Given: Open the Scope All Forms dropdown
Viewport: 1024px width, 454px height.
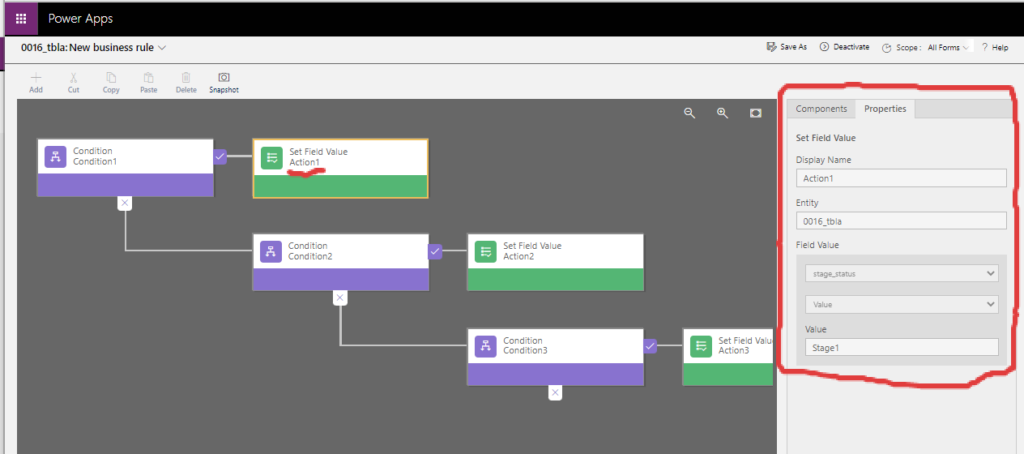Looking at the screenshot, I should pyautogui.click(x=948, y=47).
